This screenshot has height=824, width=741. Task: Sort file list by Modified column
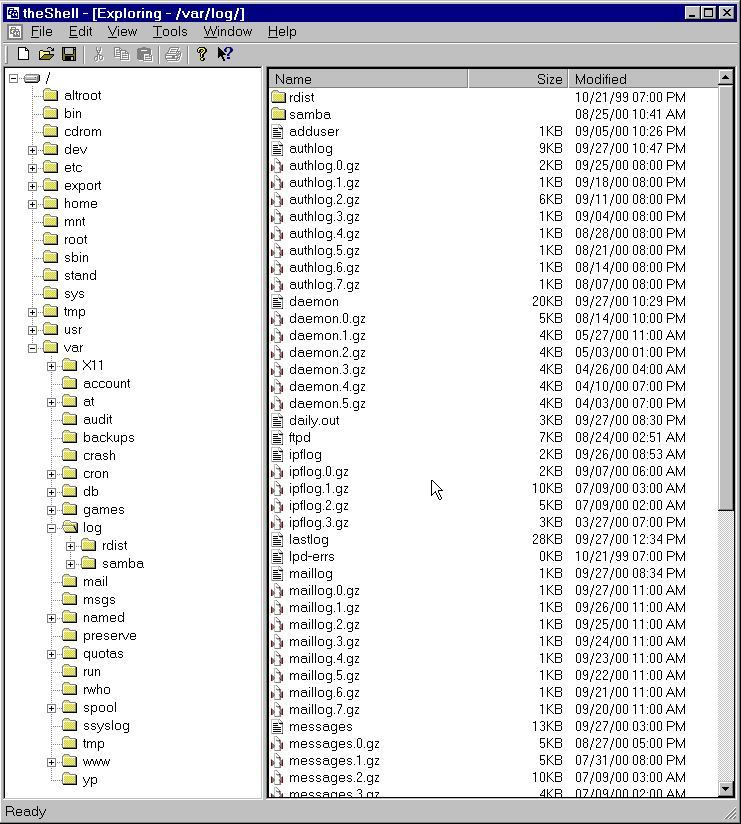click(x=642, y=79)
